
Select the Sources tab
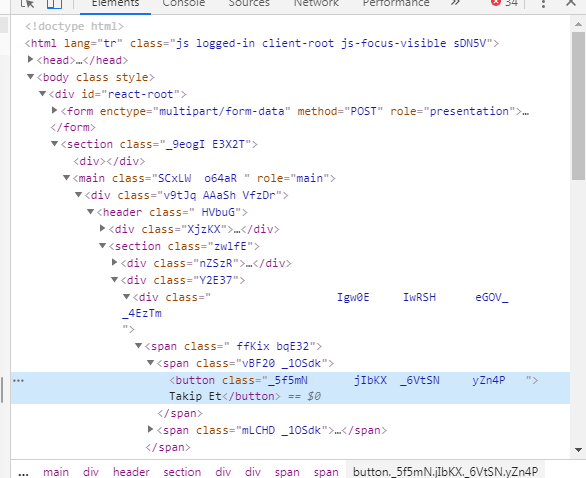coord(249,3)
